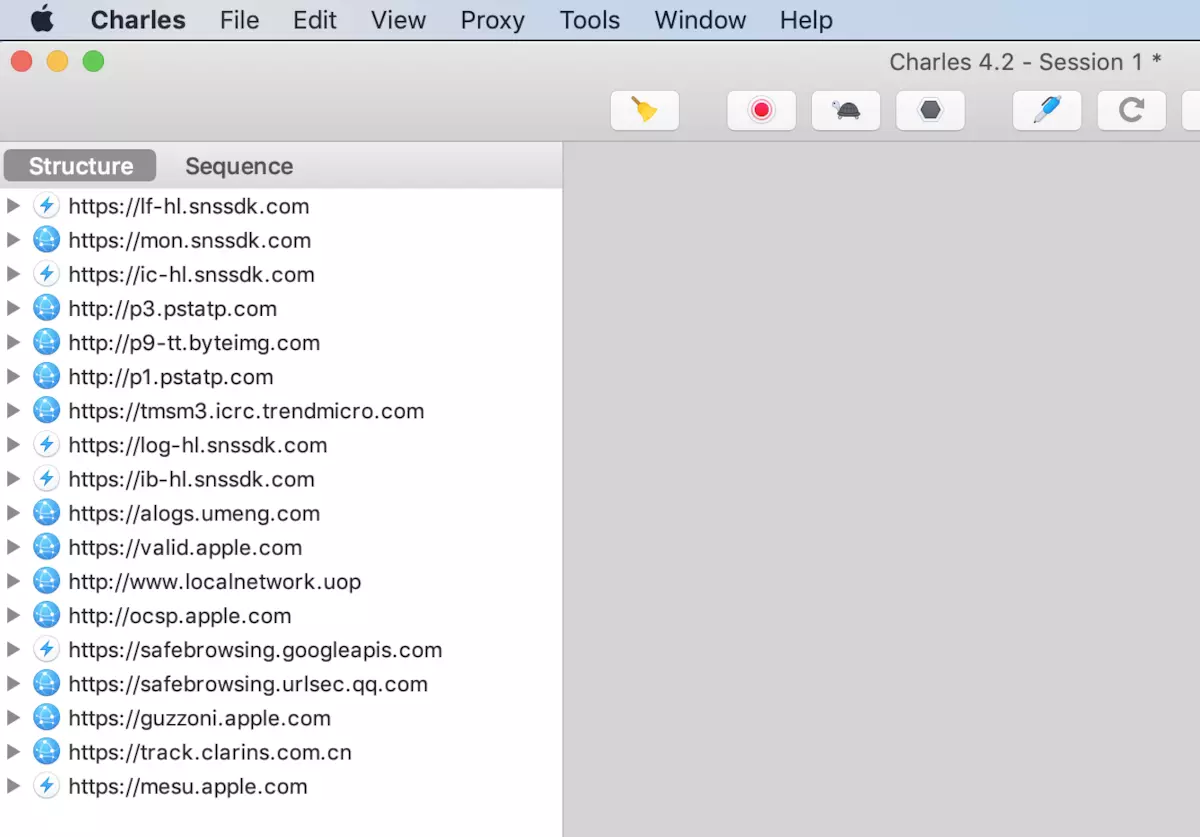Open the Tools menu
1200x837 pixels.
[x=590, y=20]
